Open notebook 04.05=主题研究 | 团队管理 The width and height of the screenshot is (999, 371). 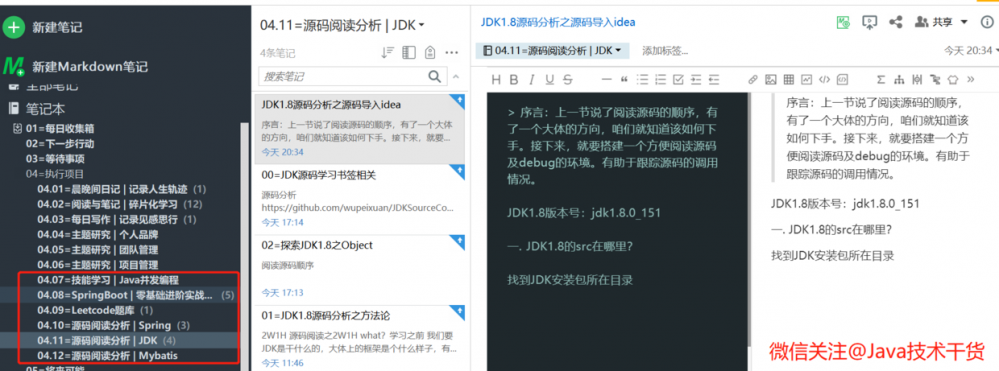click(97, 250)
